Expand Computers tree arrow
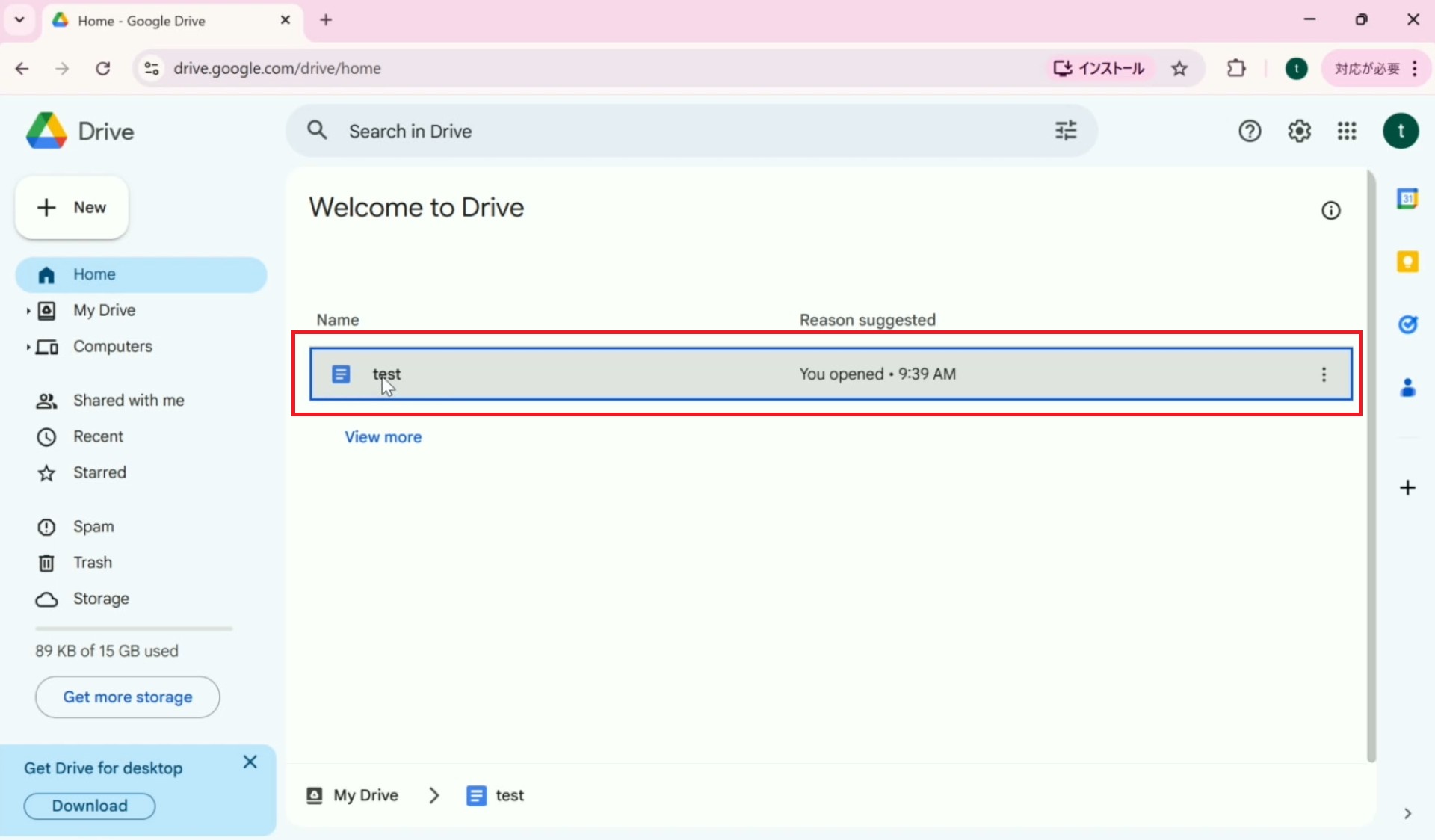 coord(28,347)
